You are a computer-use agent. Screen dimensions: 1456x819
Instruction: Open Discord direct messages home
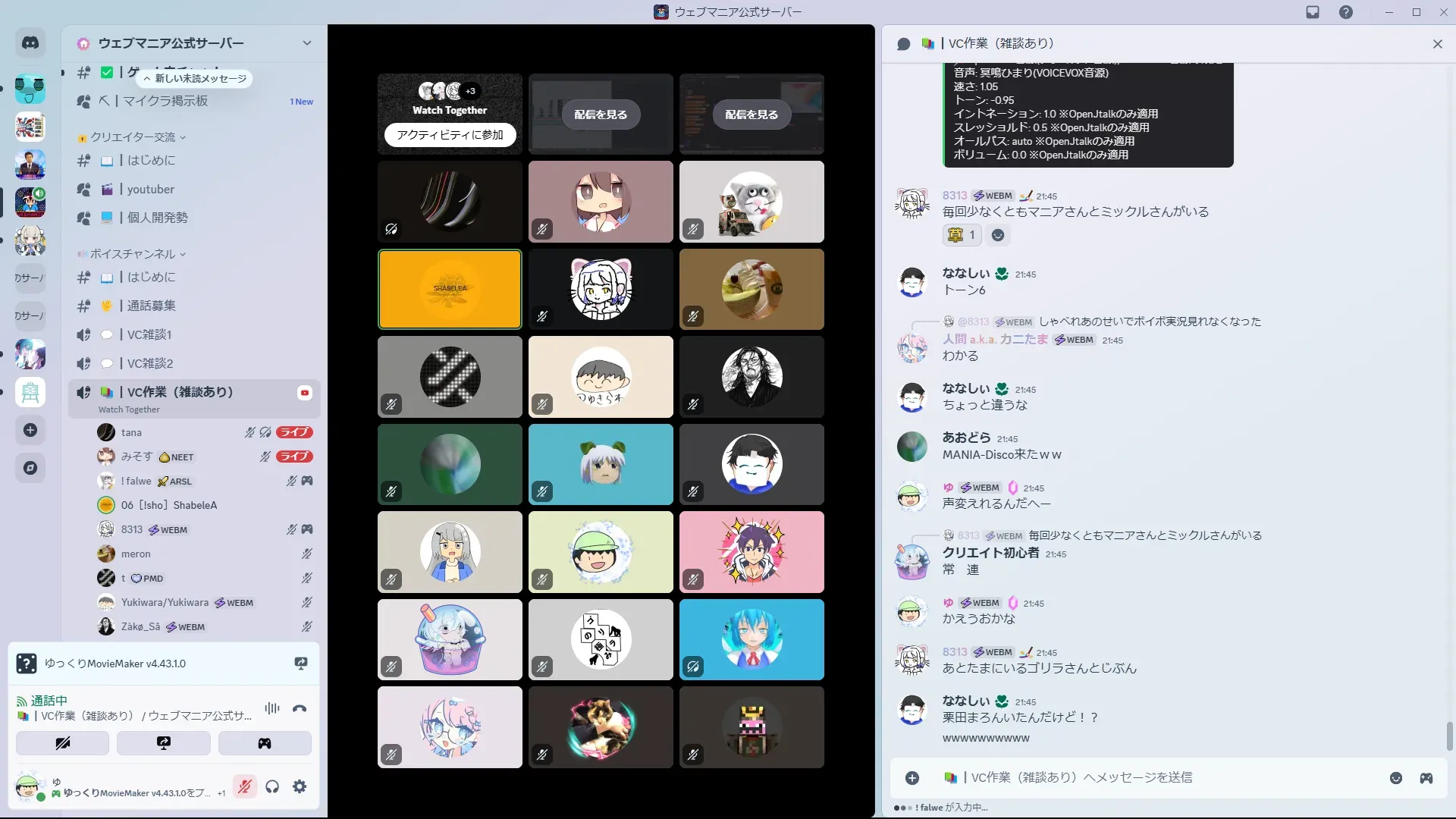(x=30, y=43)
